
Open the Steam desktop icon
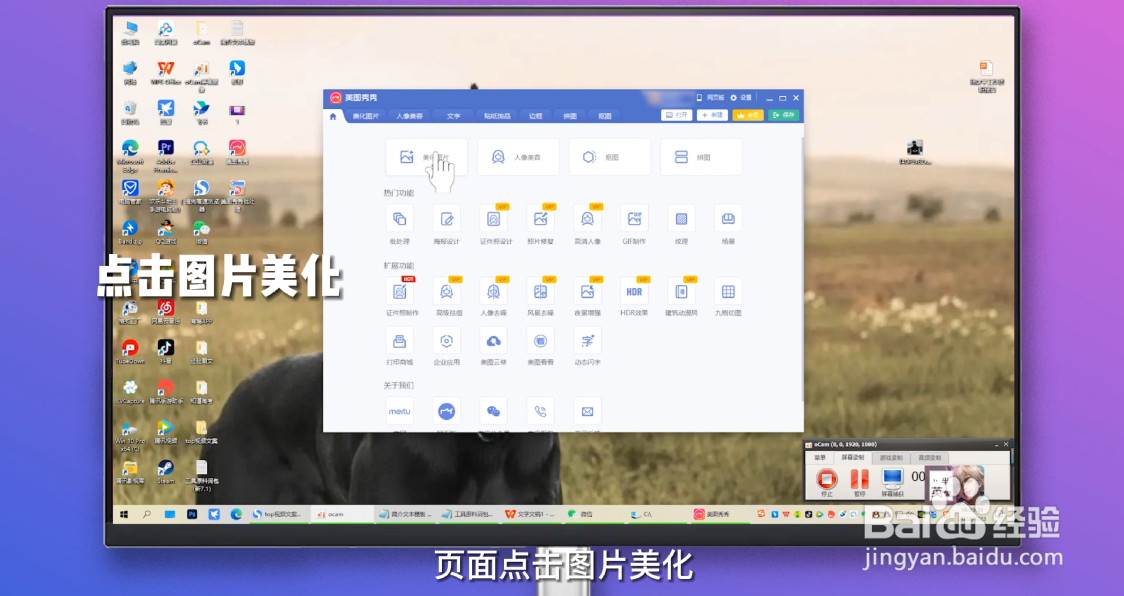166,471
